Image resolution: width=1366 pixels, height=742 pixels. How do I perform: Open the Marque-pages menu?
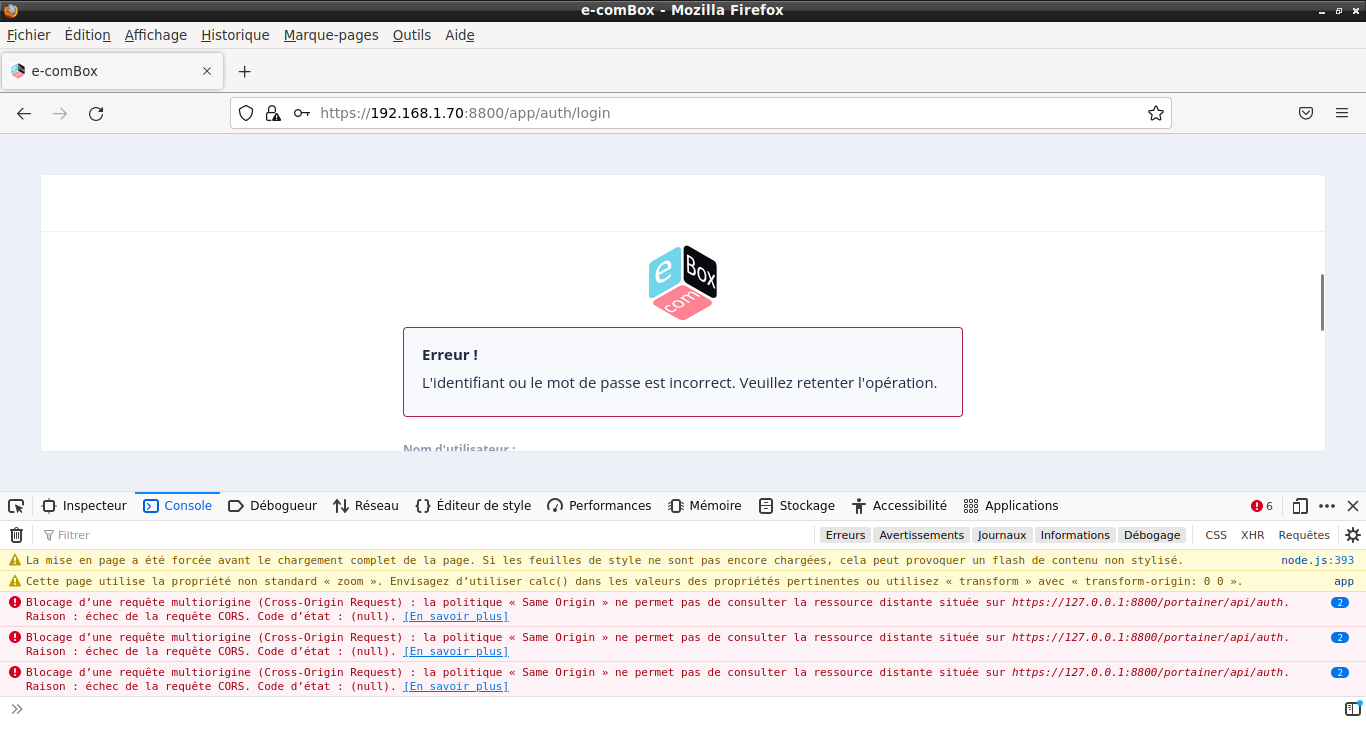(331, 35)
